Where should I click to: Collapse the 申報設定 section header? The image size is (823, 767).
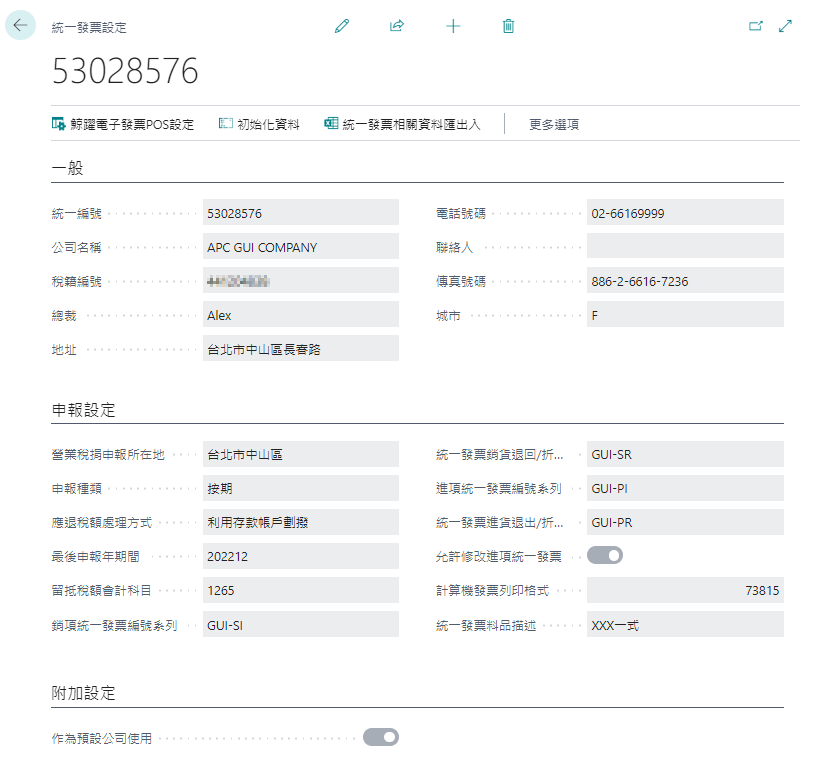tap(83, 409)
